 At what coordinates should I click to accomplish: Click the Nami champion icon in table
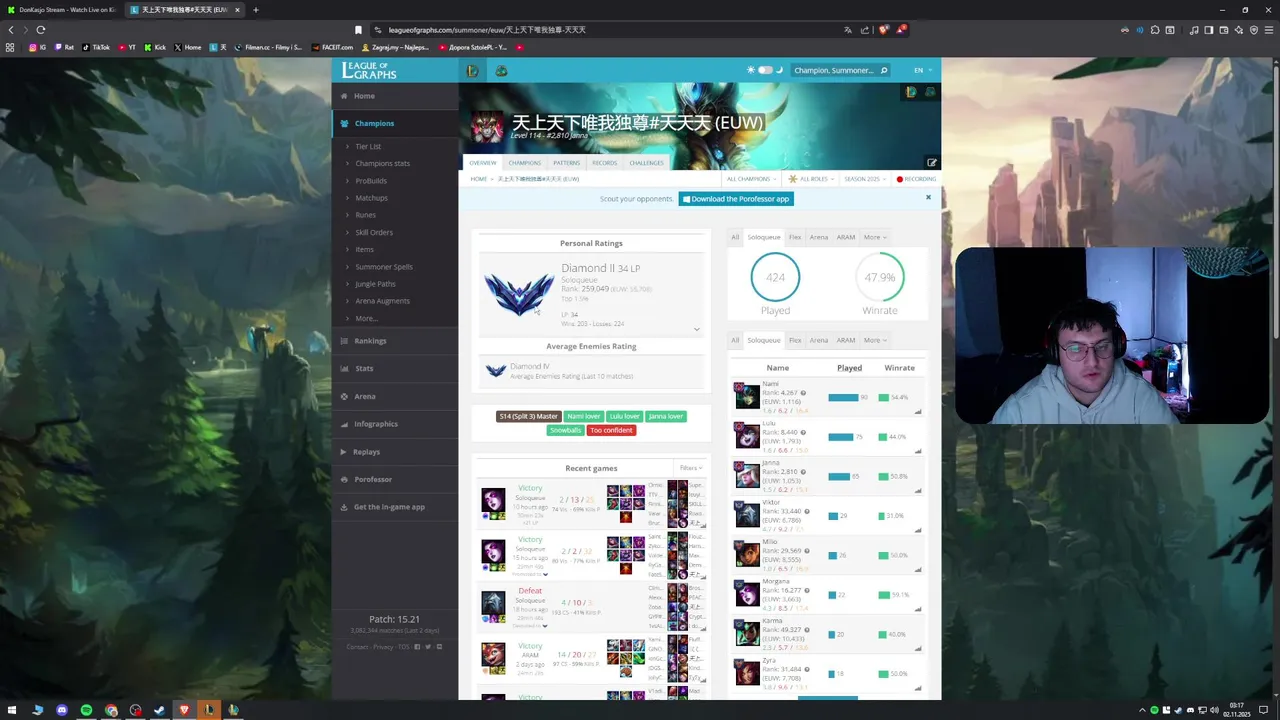point(747,396)
